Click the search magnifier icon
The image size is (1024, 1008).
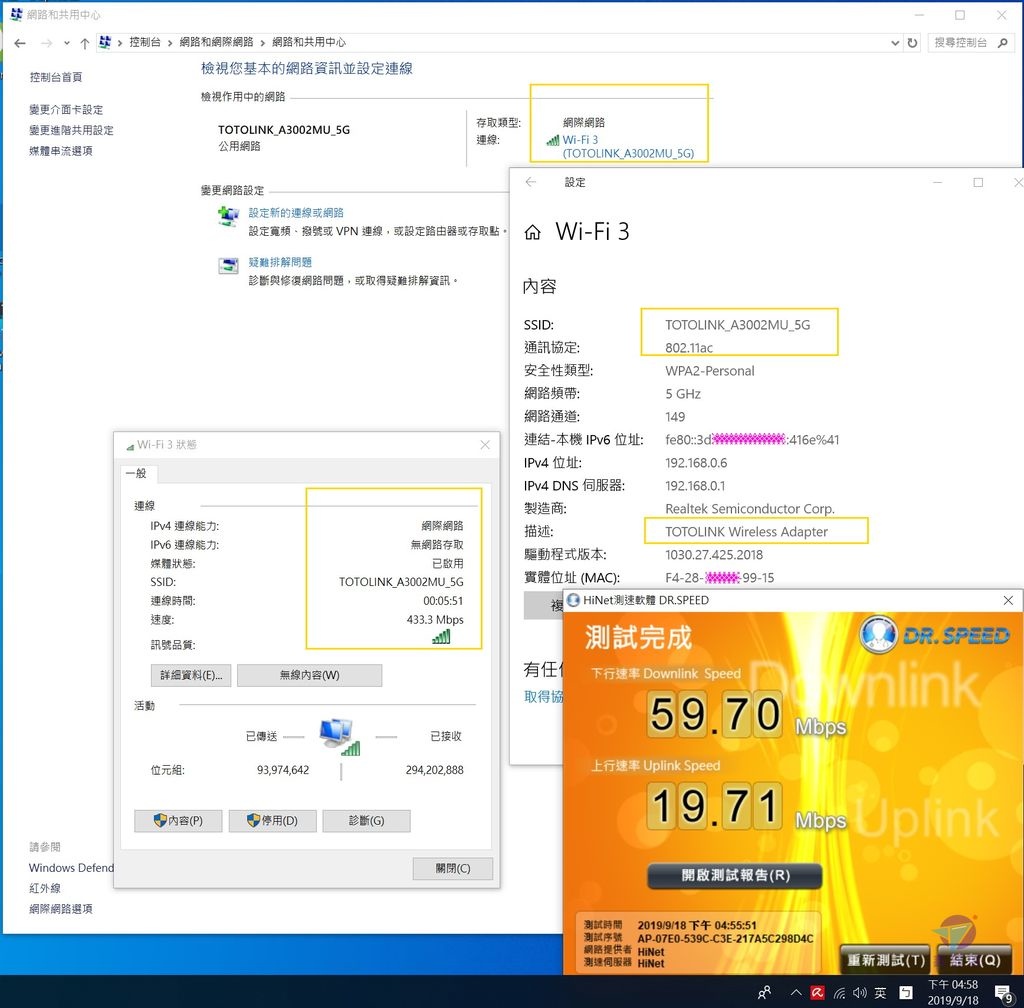coord(1003,42)
